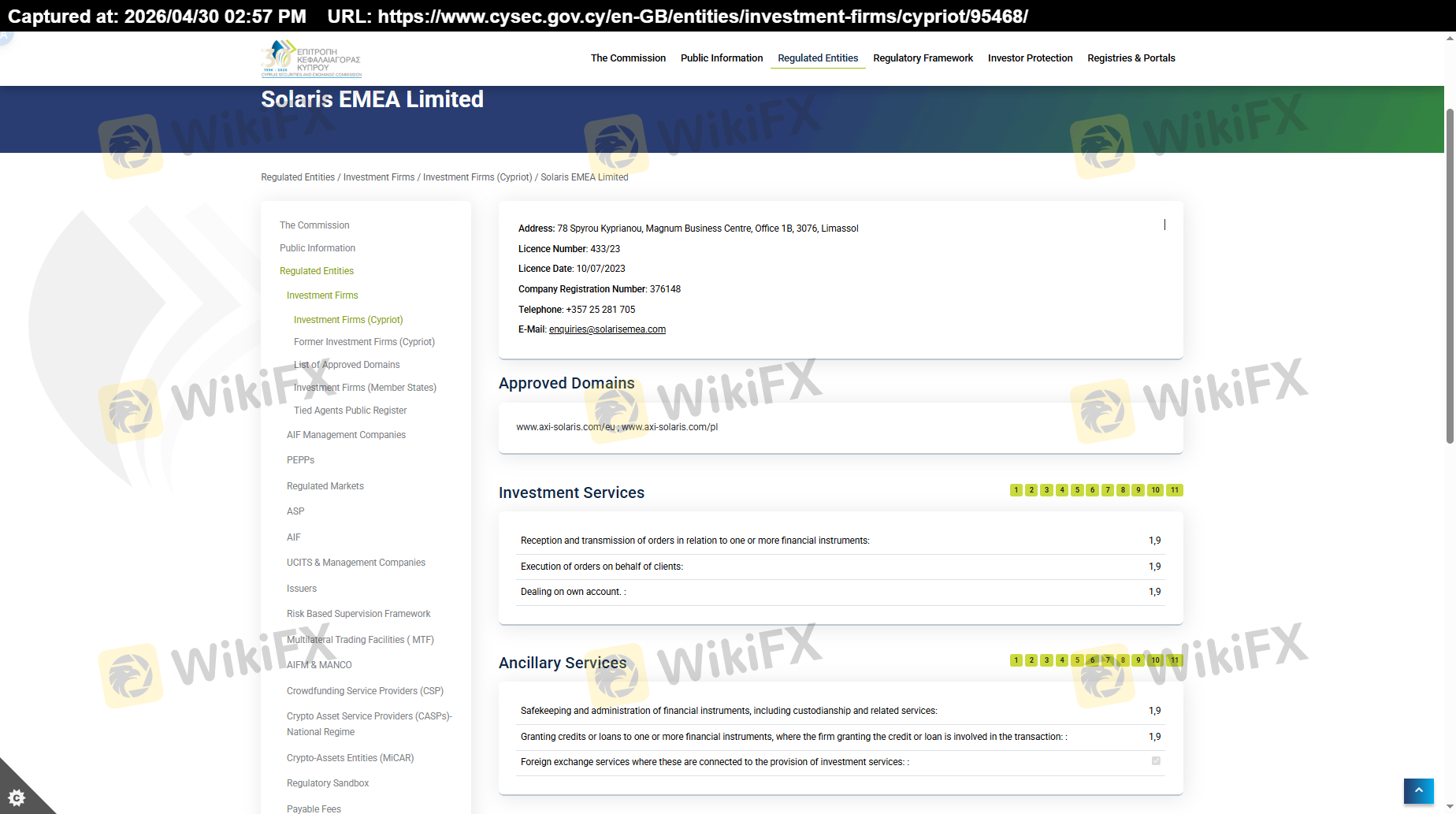Image resolution: width=1456 pixels, height=814 pixels.
Task: Open AIF Management Companies in sidebar
Action: (x=346, y=435)
